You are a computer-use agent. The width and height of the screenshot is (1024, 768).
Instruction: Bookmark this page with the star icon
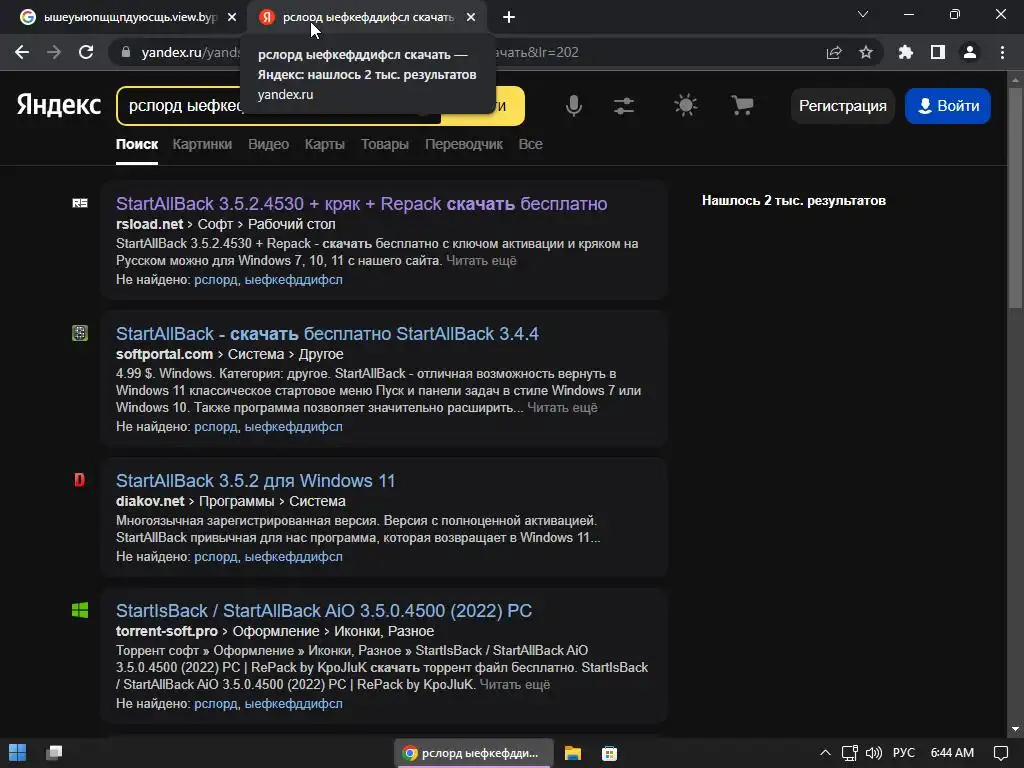866,52
